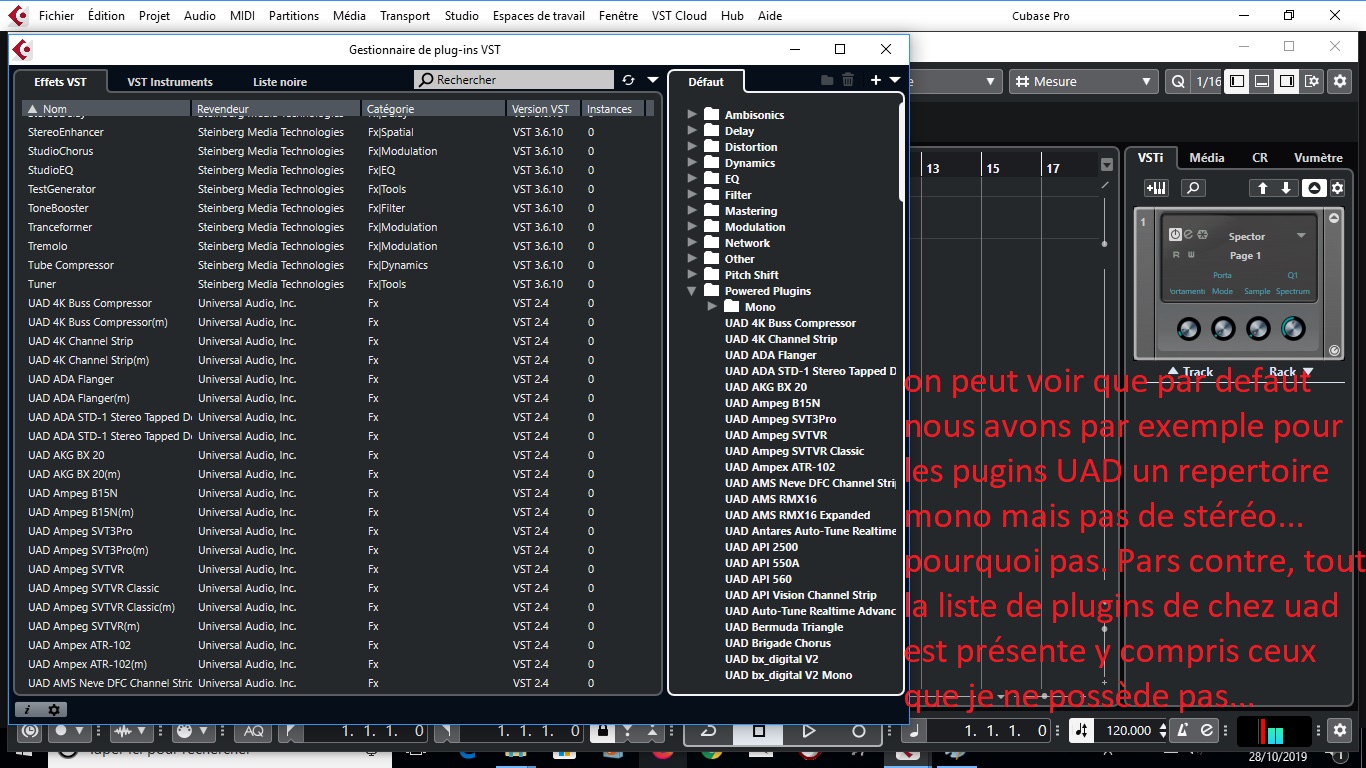This screenshot has height=768, width=1366.
Task: Collapse the Powered Plugins folder
Action: (692, 290)
